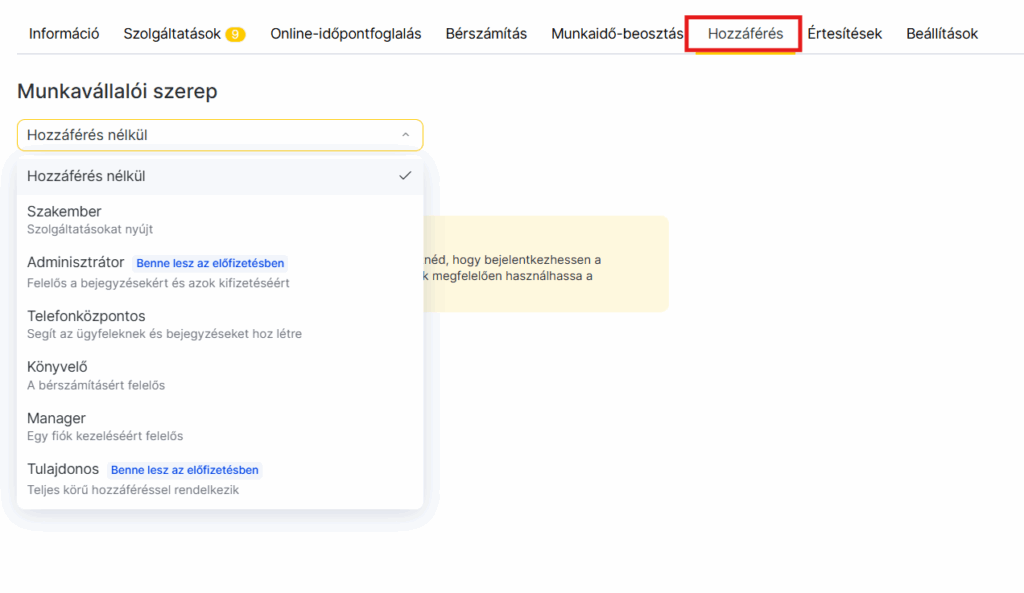Open the Beállítások tab

click(x=941, y=34)
